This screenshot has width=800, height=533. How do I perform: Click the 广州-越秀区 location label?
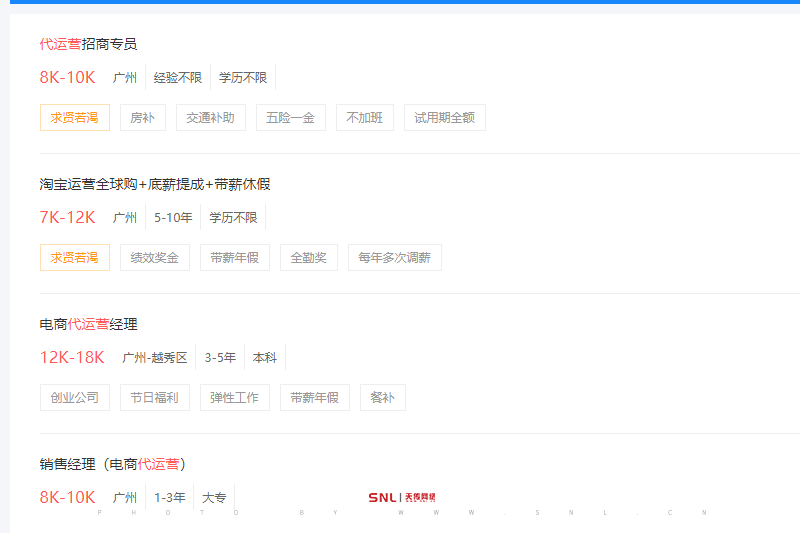[x=154, y=358]
